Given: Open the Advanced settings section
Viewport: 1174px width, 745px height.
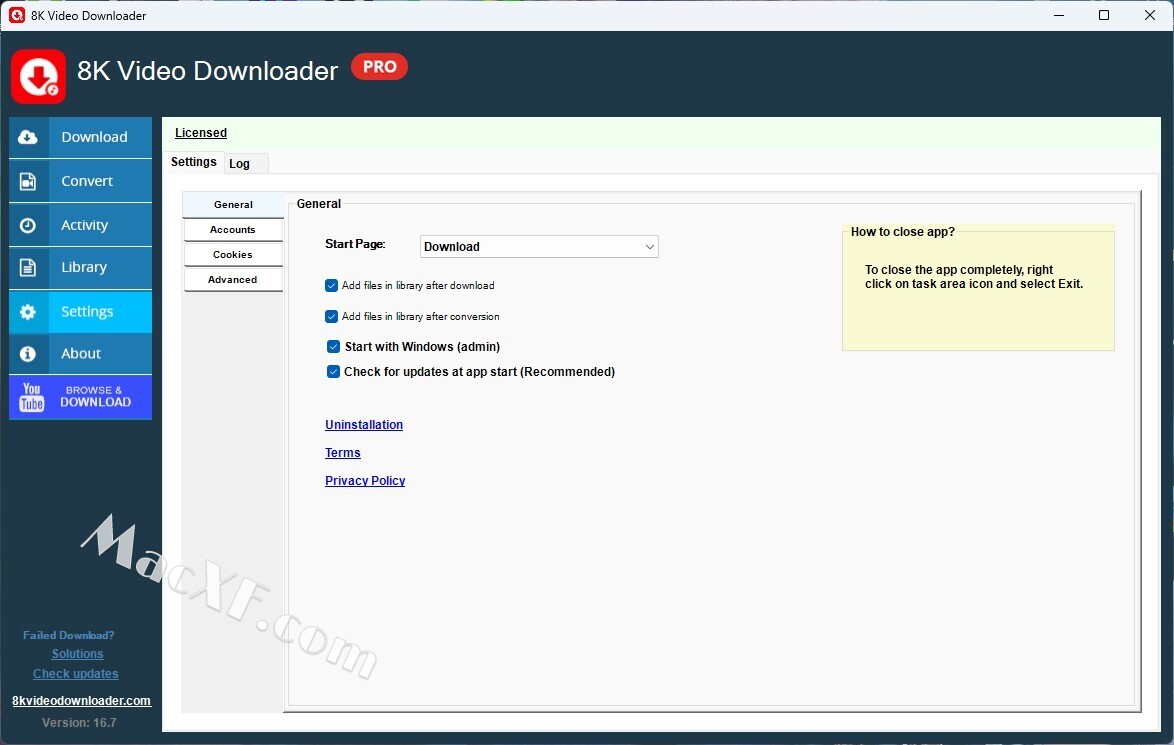Looking at the screenshot, I should click(x=233, y=280).
